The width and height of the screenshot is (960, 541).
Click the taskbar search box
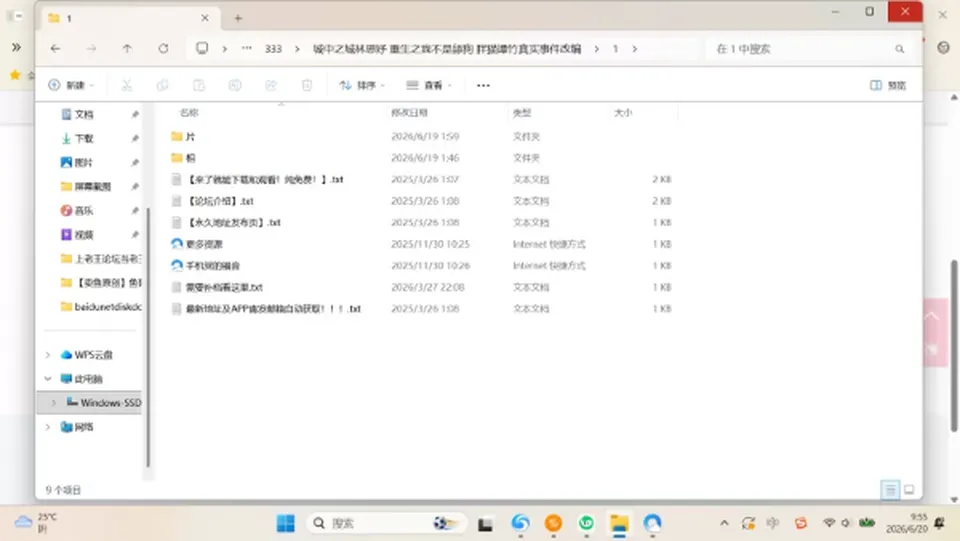[x=386, y=523]
